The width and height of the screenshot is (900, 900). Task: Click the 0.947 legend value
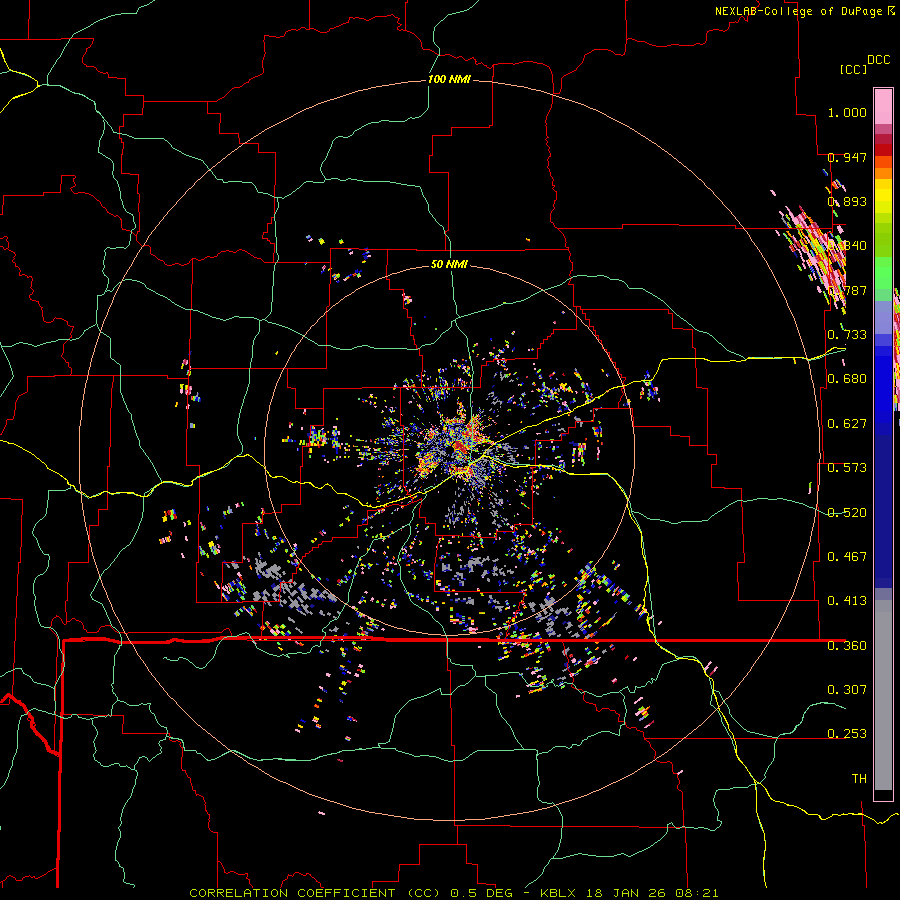click(847, 157)
